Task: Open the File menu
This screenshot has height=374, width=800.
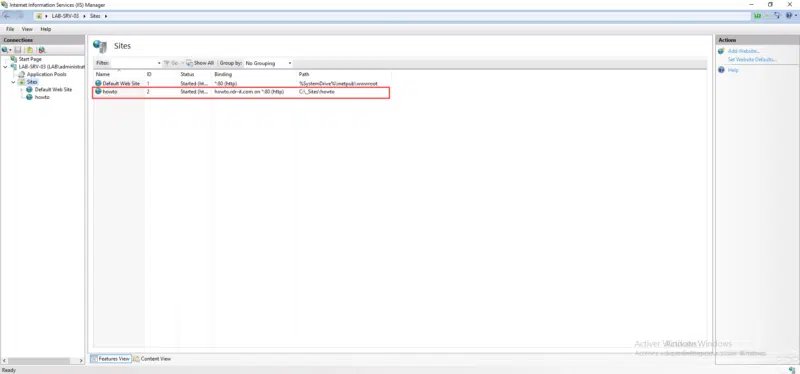Action: click(10, 29)
